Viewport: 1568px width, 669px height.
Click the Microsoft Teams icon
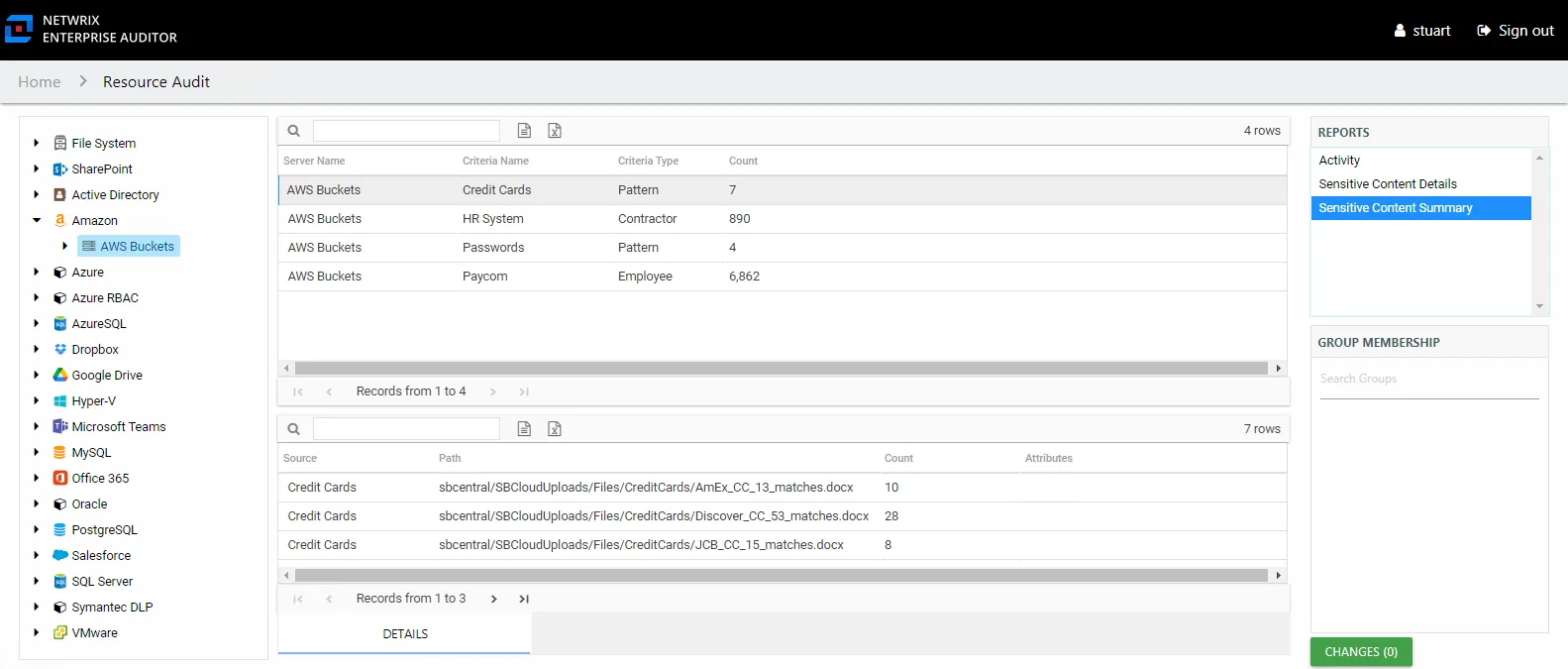[x=60, y=426]
